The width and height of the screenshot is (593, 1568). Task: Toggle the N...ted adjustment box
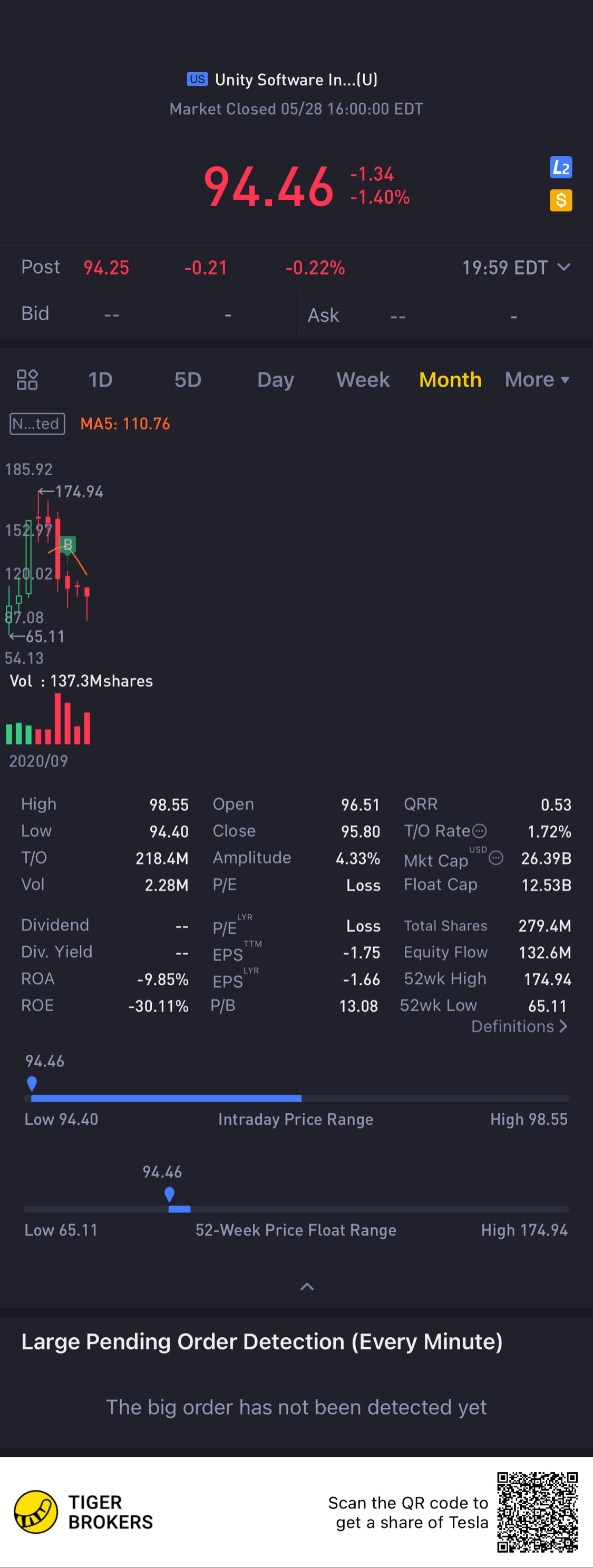click(37, 424)
